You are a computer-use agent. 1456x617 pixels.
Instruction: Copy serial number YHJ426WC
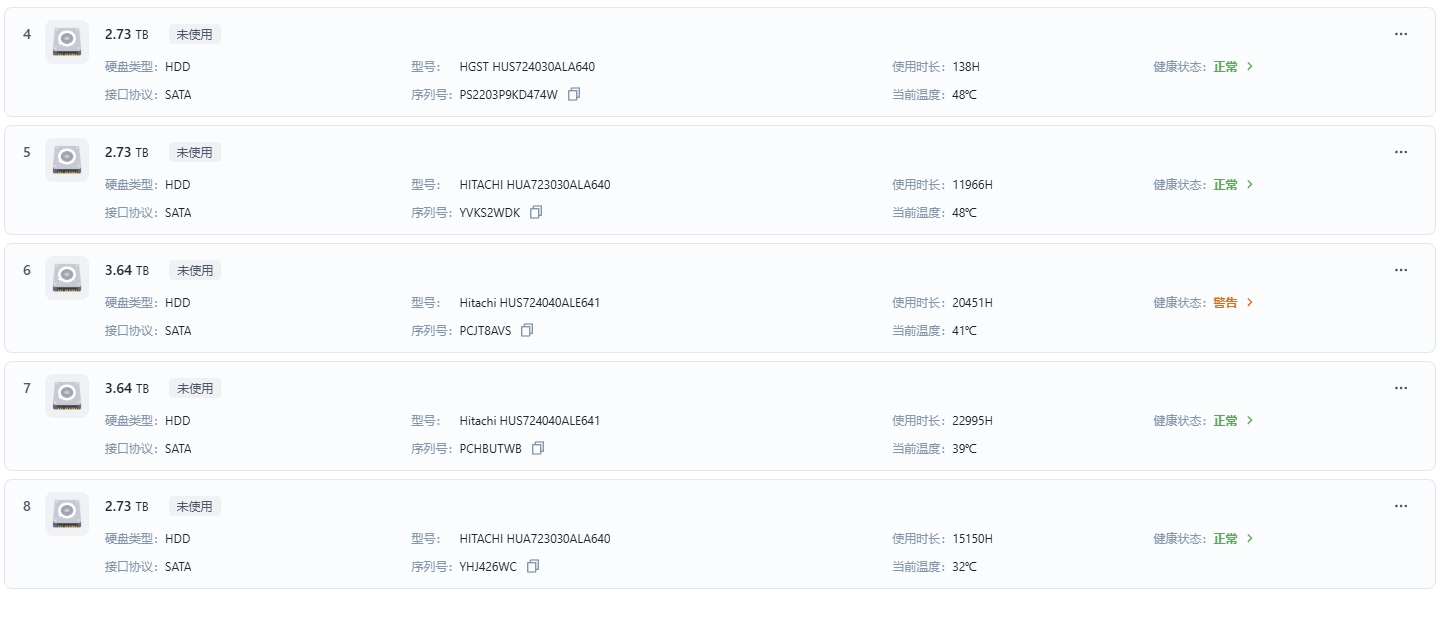533,566
